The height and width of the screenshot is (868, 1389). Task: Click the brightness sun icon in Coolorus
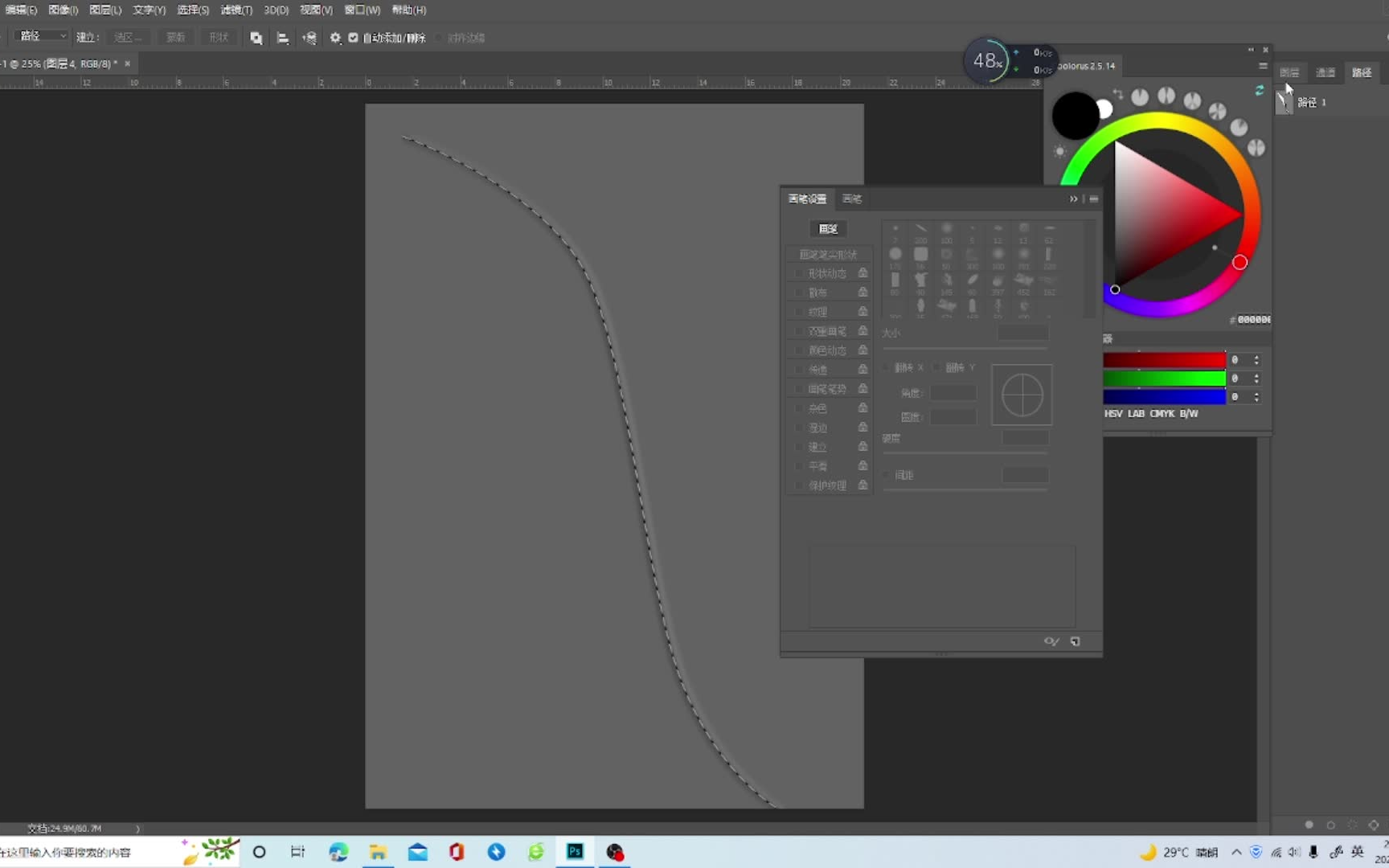coord(1059,151)
